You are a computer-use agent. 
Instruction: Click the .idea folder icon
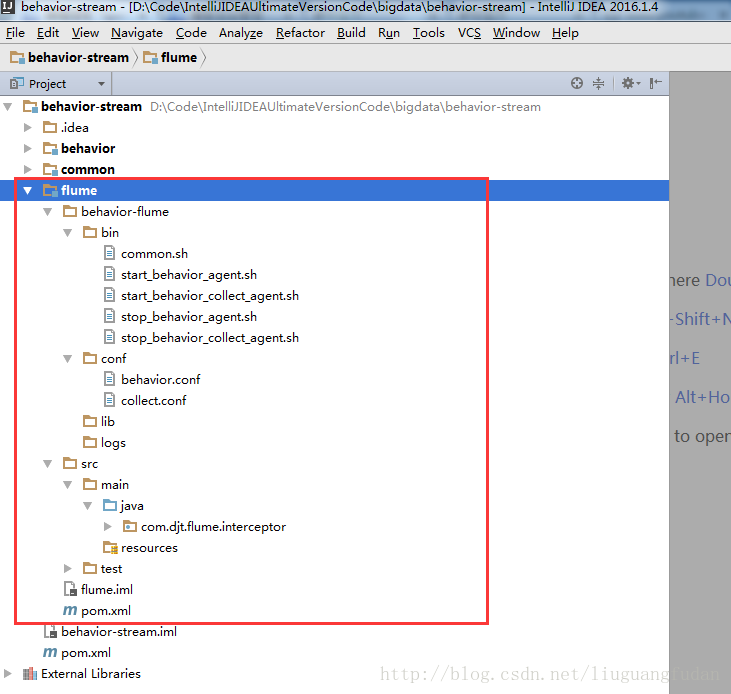click(x=50, y=127)
